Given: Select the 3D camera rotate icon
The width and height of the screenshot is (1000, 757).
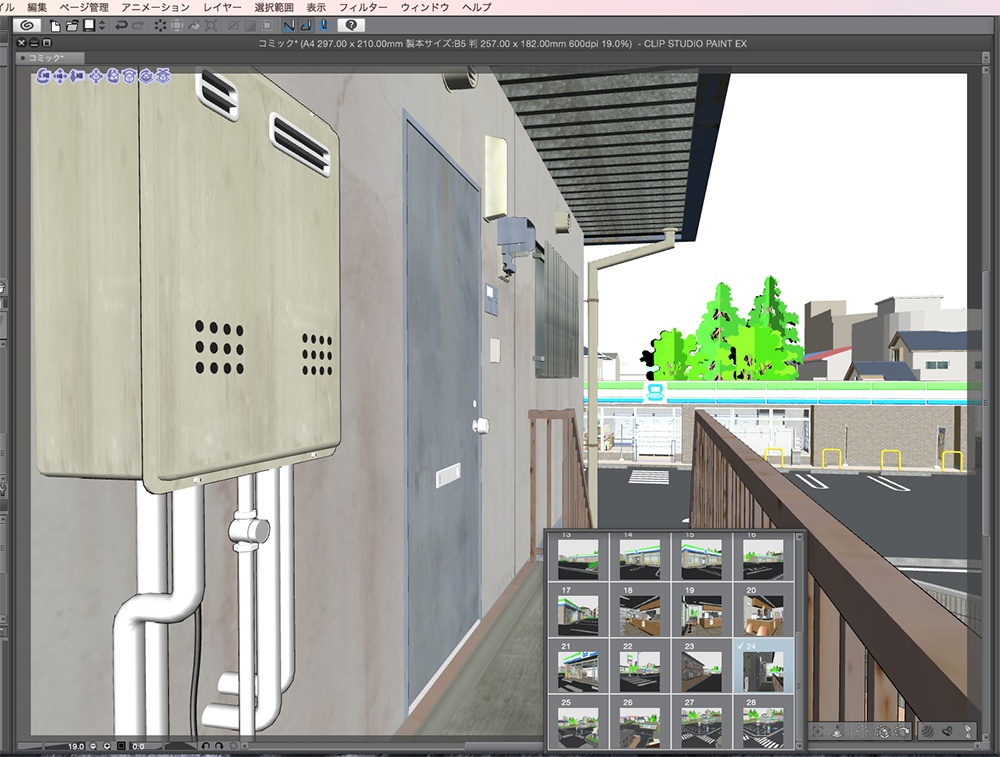Looking at the screenshot, I should click(44, 77).
